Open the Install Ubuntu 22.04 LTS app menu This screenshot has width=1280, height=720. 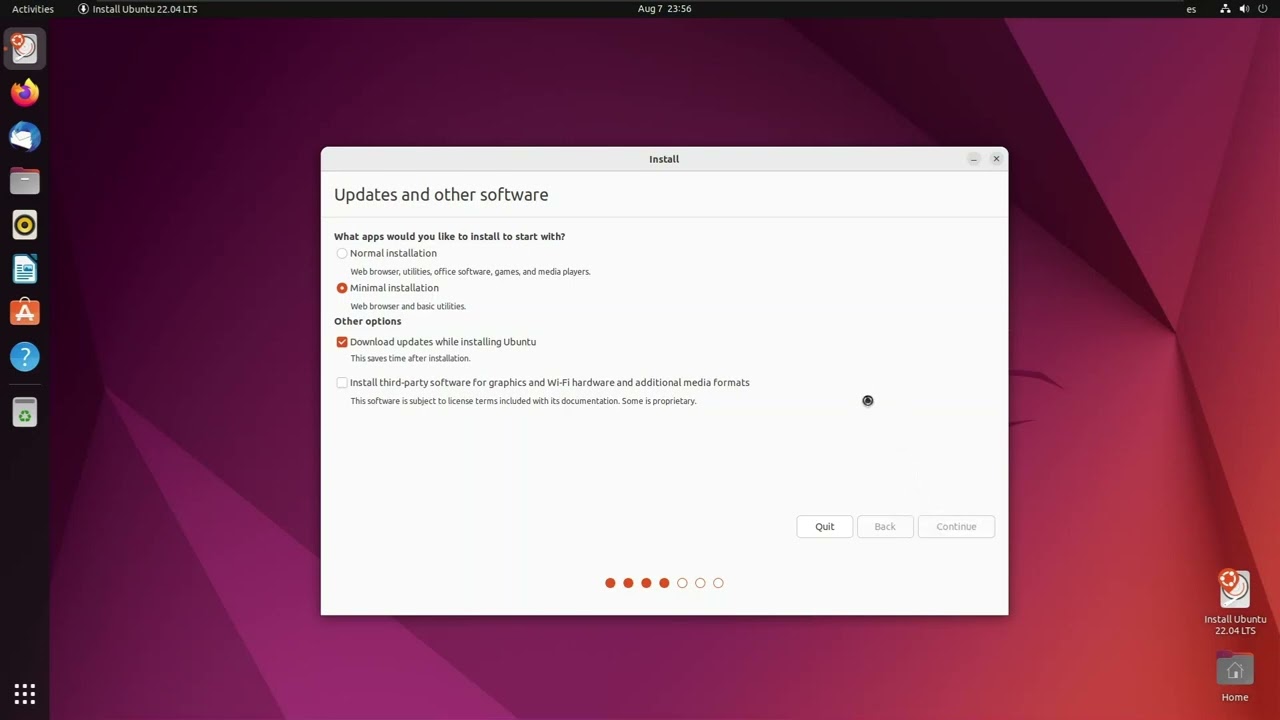pyautogui.click(x=138, y=9)
